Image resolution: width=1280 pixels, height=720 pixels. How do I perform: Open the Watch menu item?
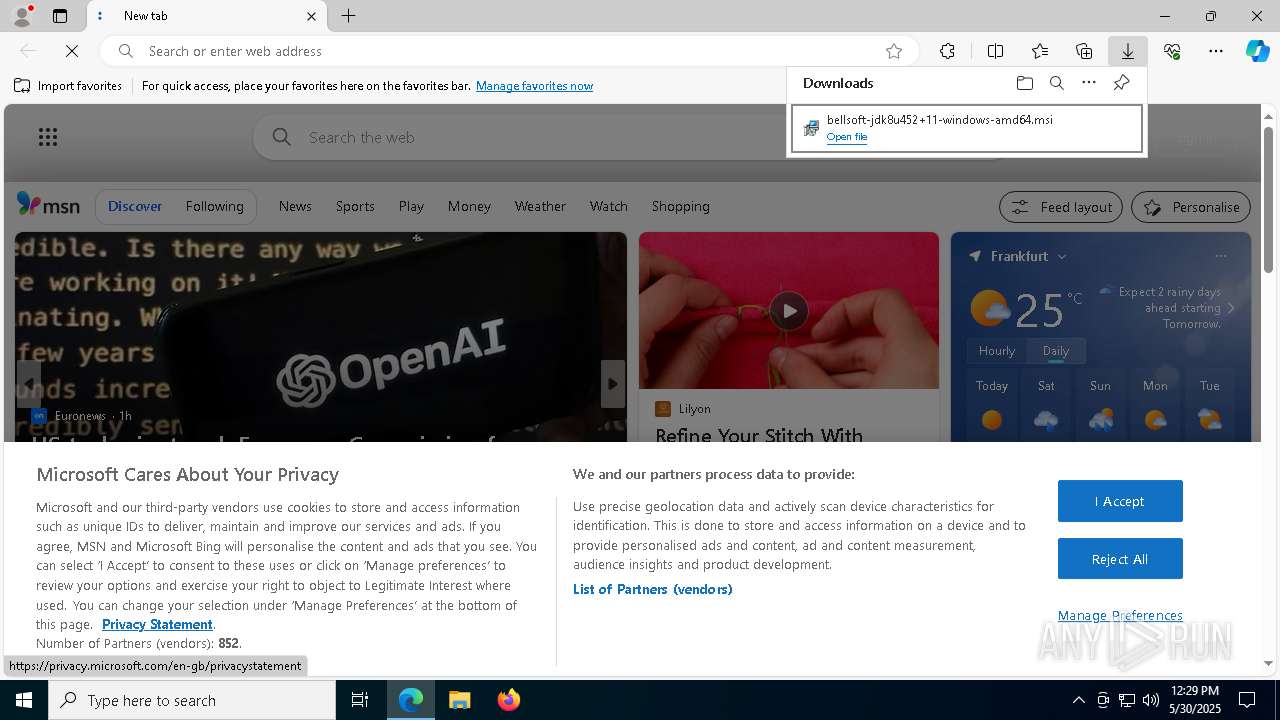609,206
